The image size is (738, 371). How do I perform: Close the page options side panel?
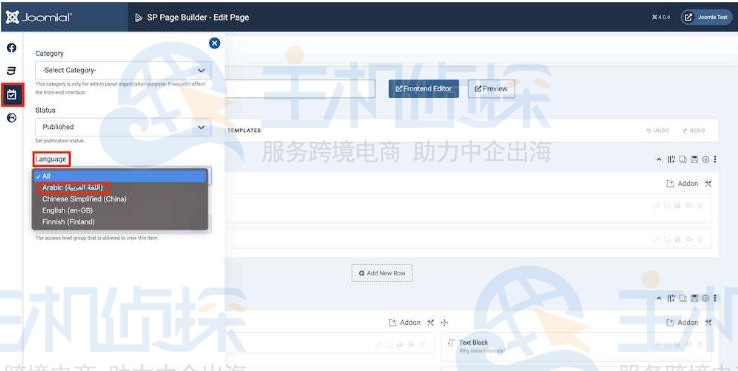click(214, 43)
